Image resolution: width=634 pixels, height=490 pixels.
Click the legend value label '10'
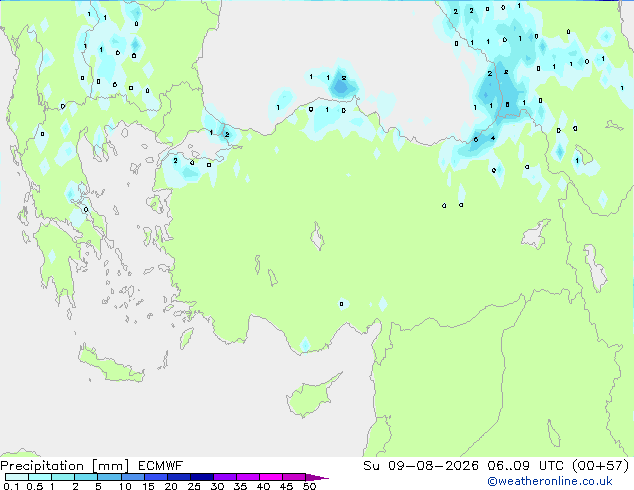pos(125,486)
